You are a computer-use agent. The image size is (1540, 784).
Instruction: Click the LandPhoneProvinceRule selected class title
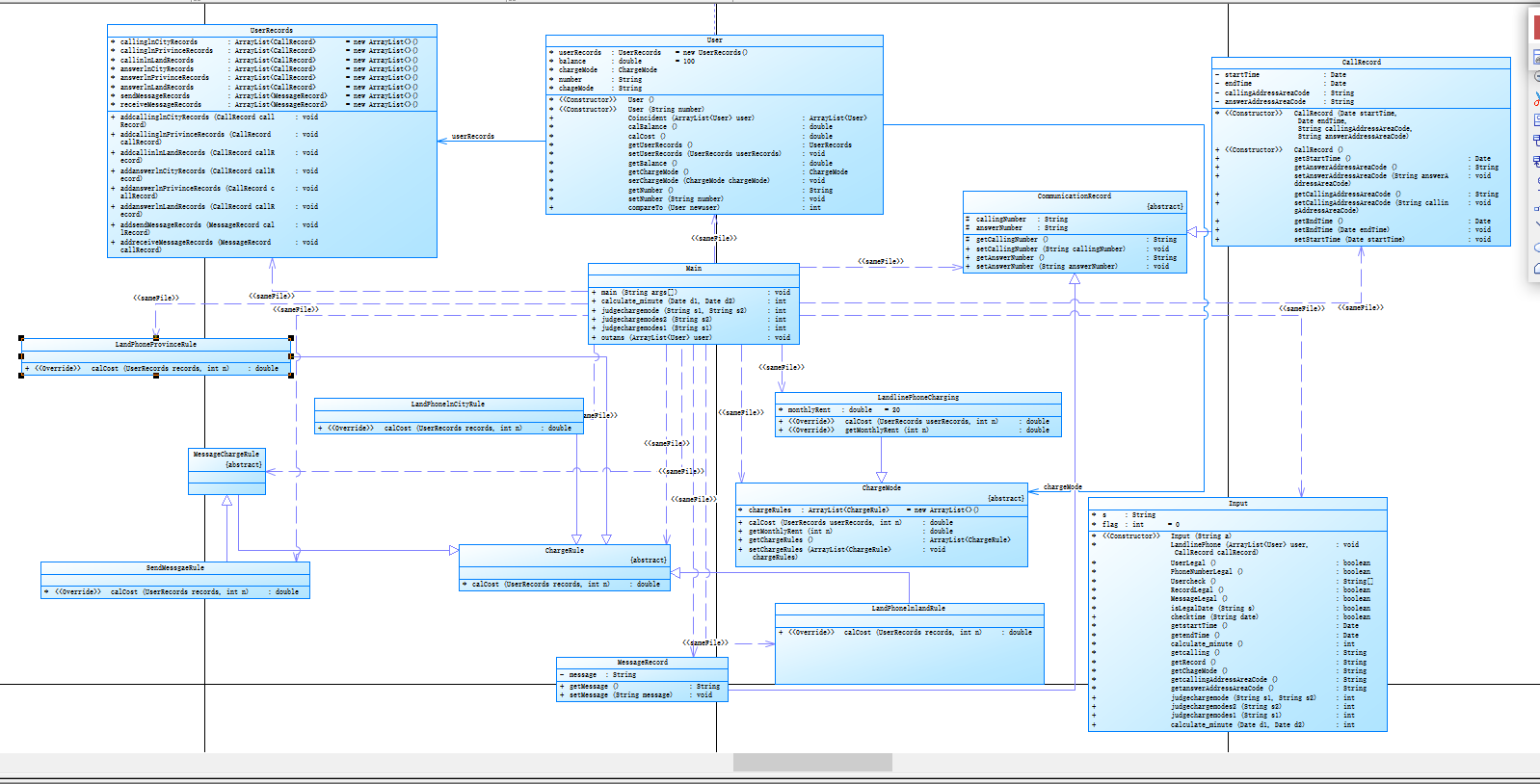click(156, 345)
